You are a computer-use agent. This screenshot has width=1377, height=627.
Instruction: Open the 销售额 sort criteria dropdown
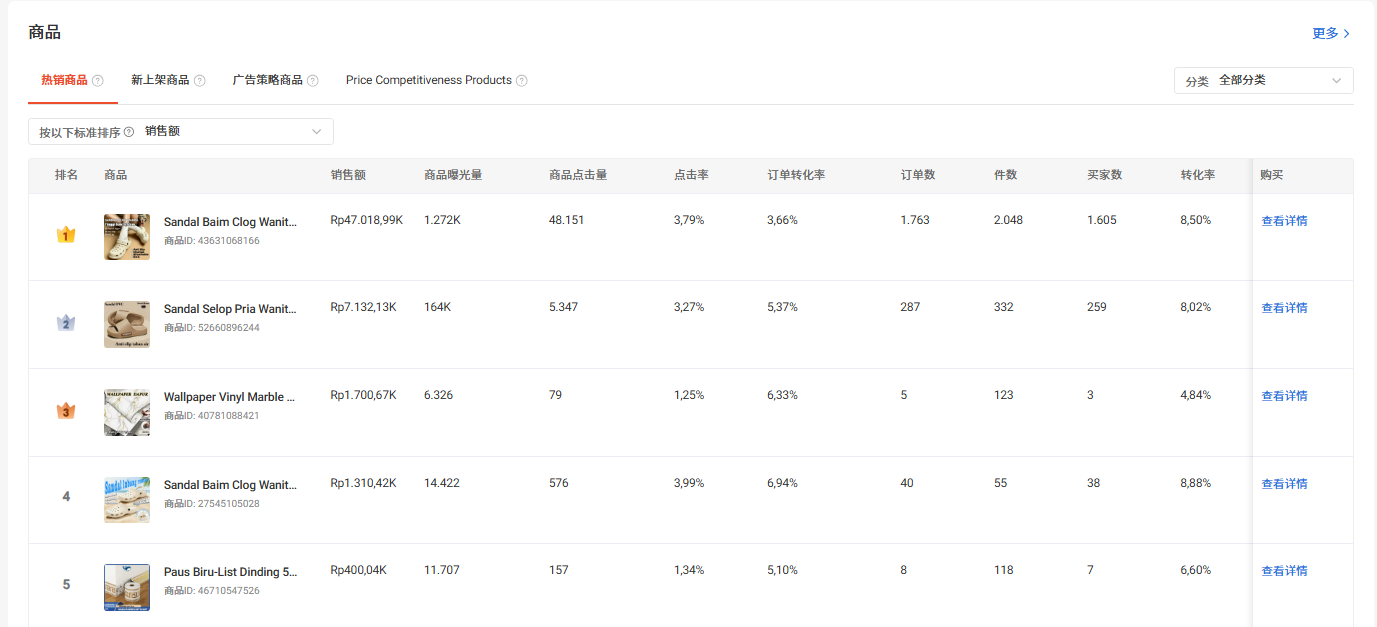[181, 132]
